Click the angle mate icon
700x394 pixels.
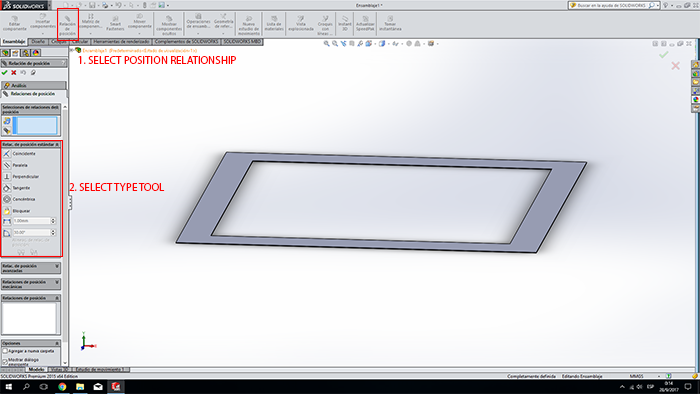[7, 232]
